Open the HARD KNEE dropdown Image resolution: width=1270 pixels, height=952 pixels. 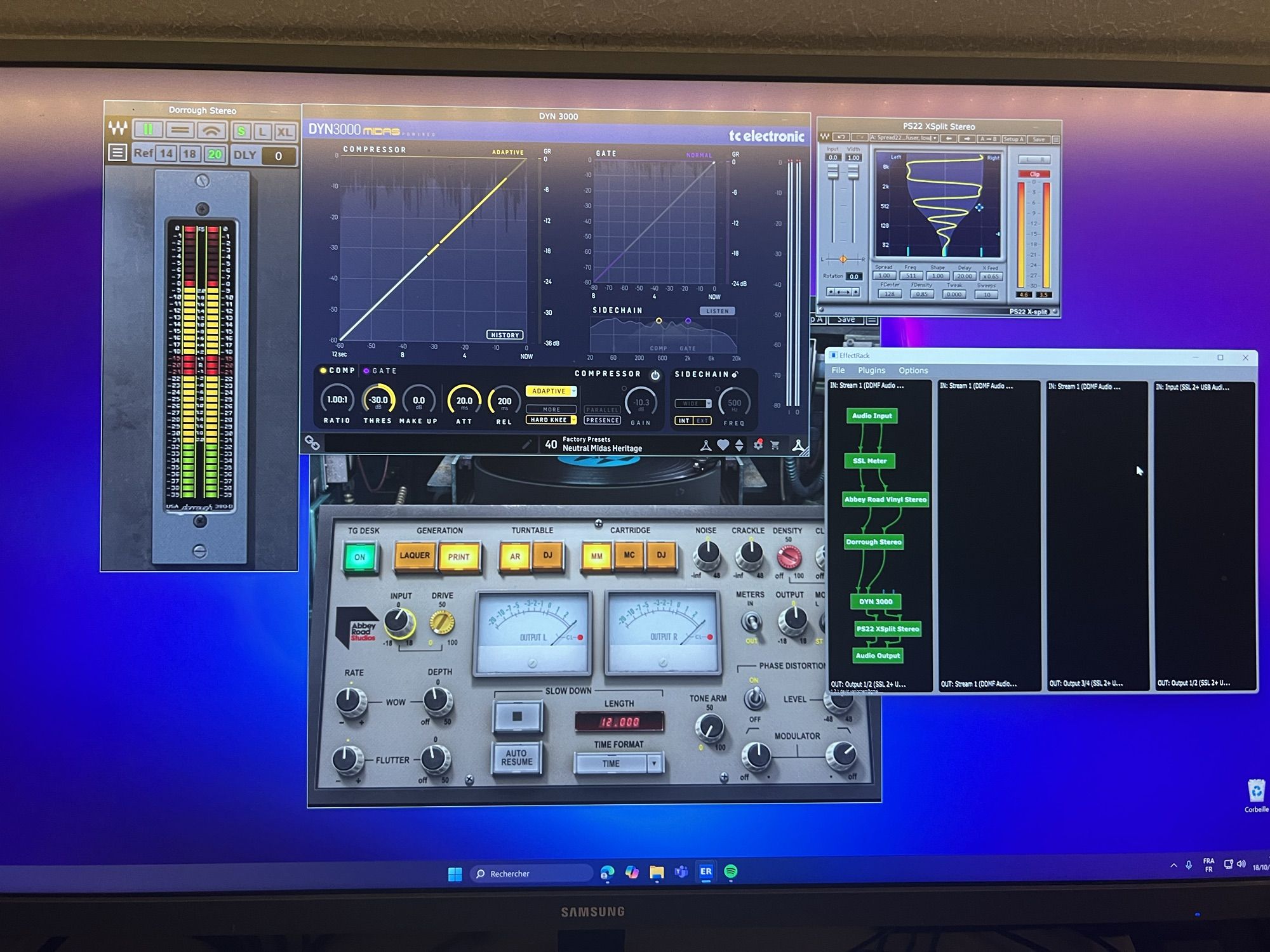coord(550,420)
